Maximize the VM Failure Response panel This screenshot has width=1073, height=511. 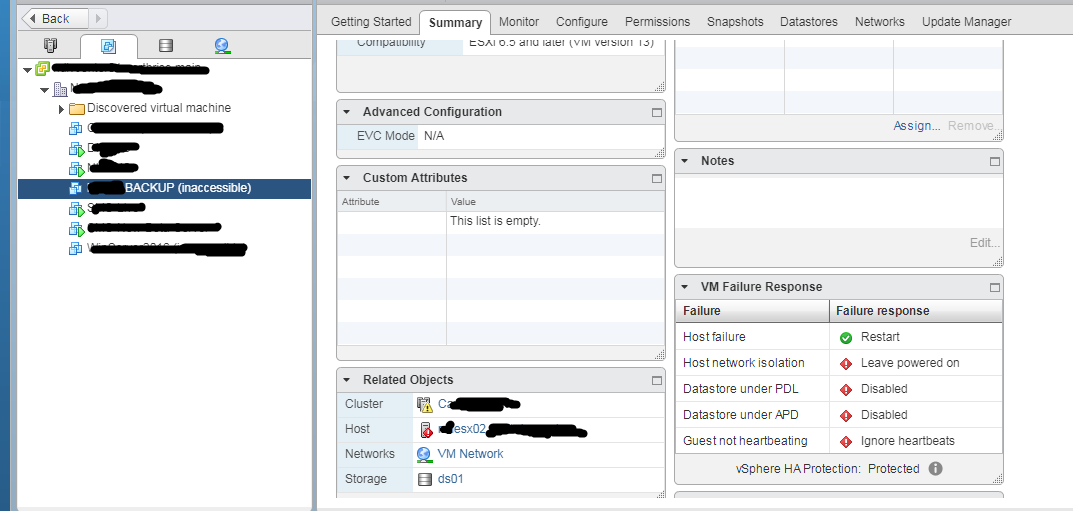coord(994,287)
